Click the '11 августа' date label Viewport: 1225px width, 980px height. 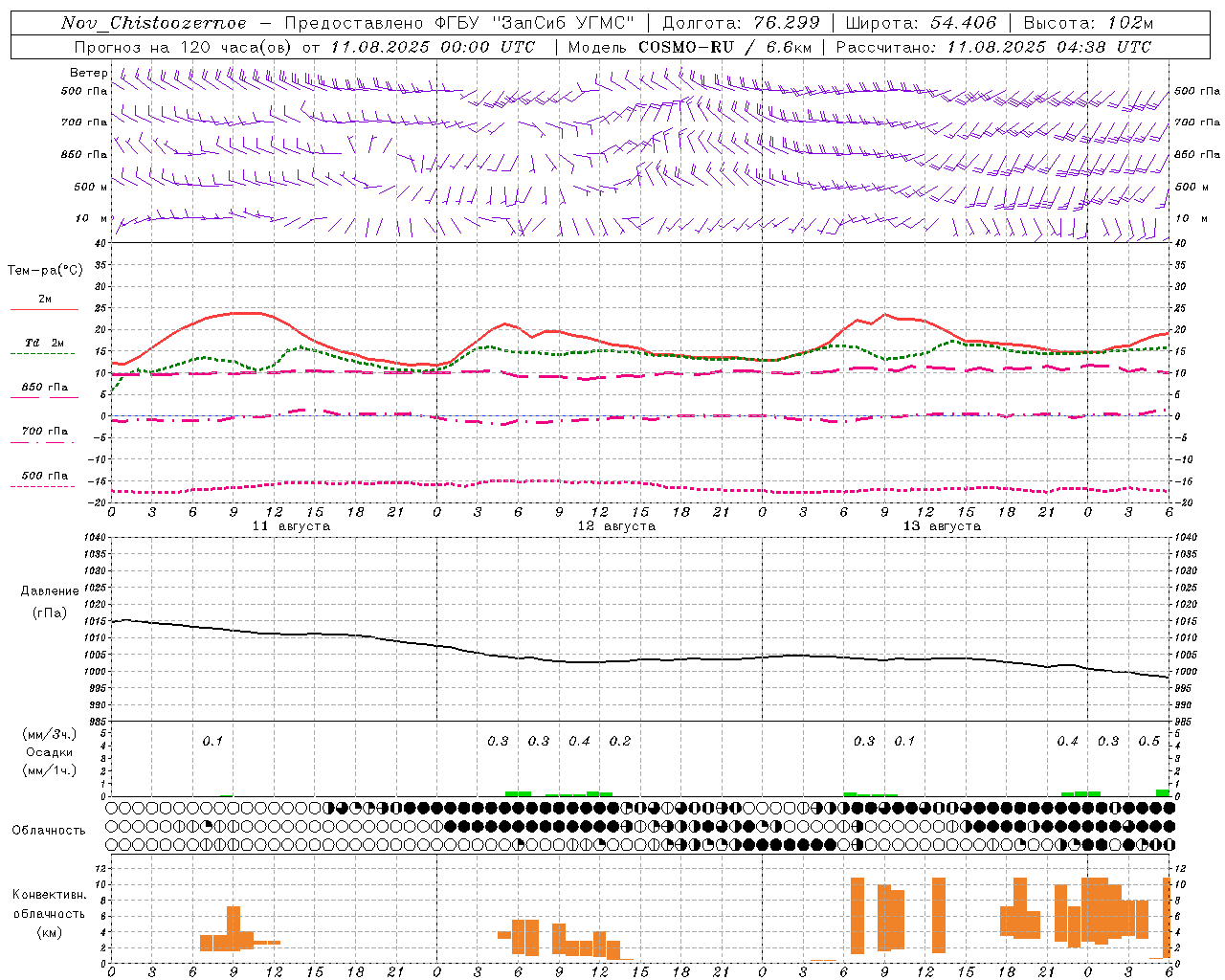point(291,526)
